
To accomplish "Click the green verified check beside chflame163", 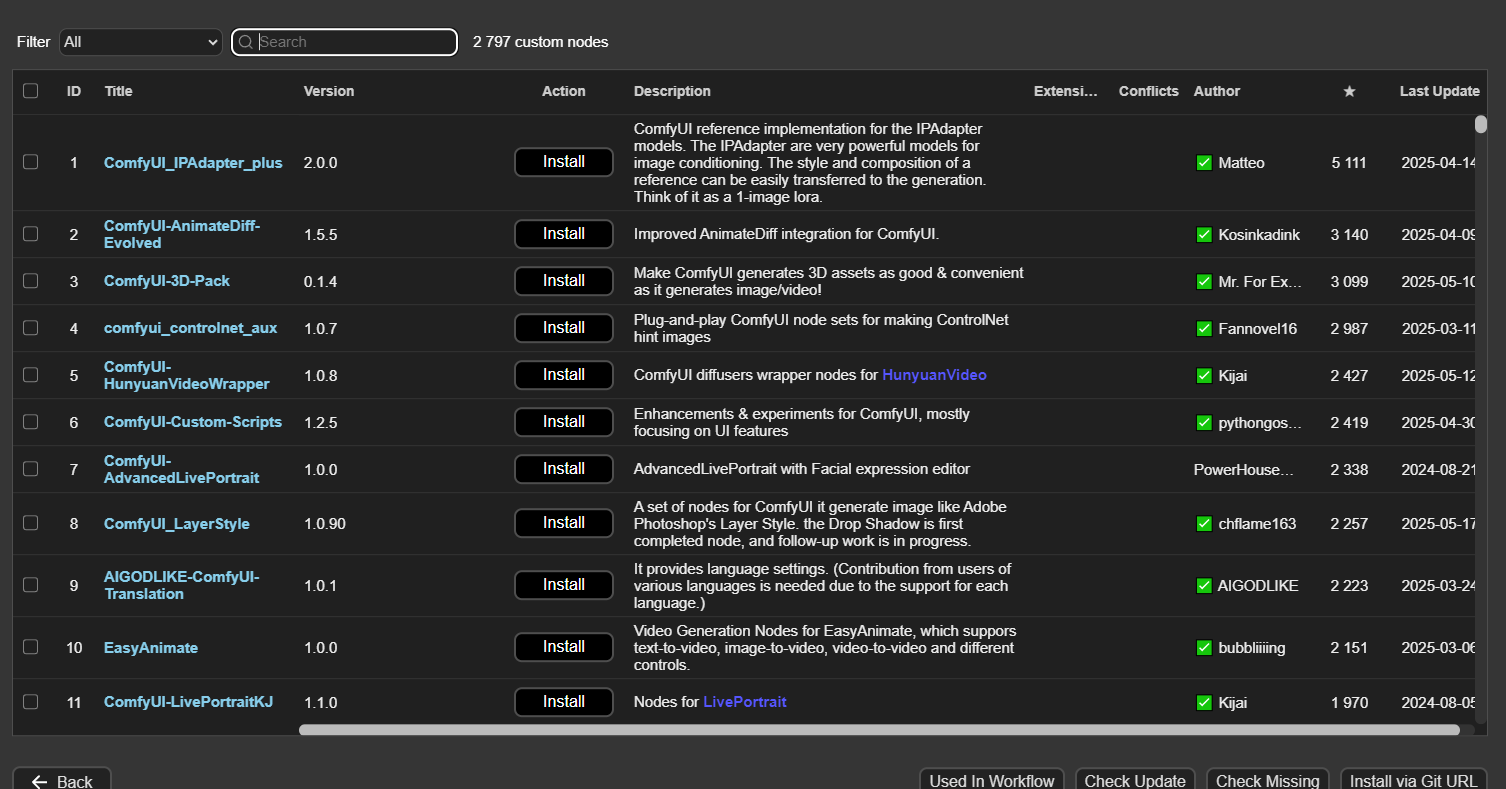I will click(1204, 524).
